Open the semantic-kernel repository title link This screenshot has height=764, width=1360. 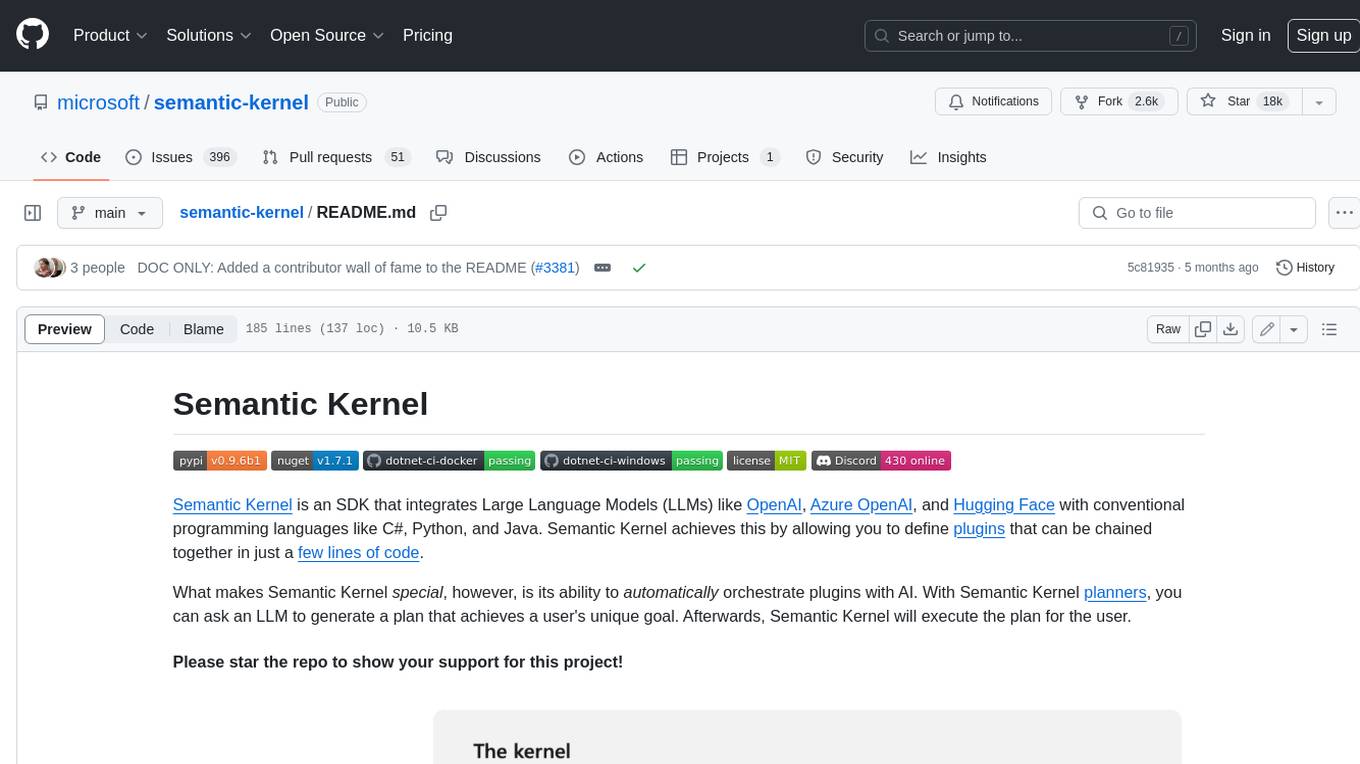coord(231,102)
